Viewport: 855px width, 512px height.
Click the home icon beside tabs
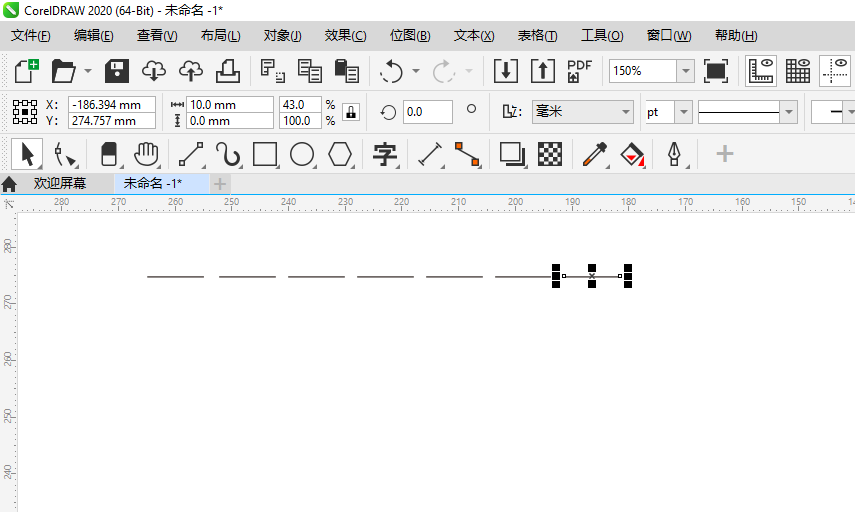pyautogui.click(x=9, y=184)
